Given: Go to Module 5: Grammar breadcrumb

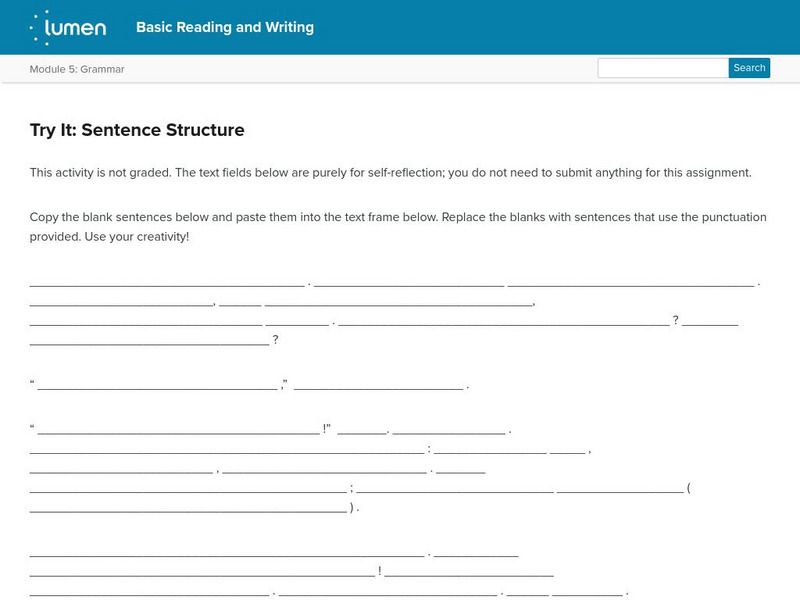Looking at the screenshot, I should [x=77, y=69].
